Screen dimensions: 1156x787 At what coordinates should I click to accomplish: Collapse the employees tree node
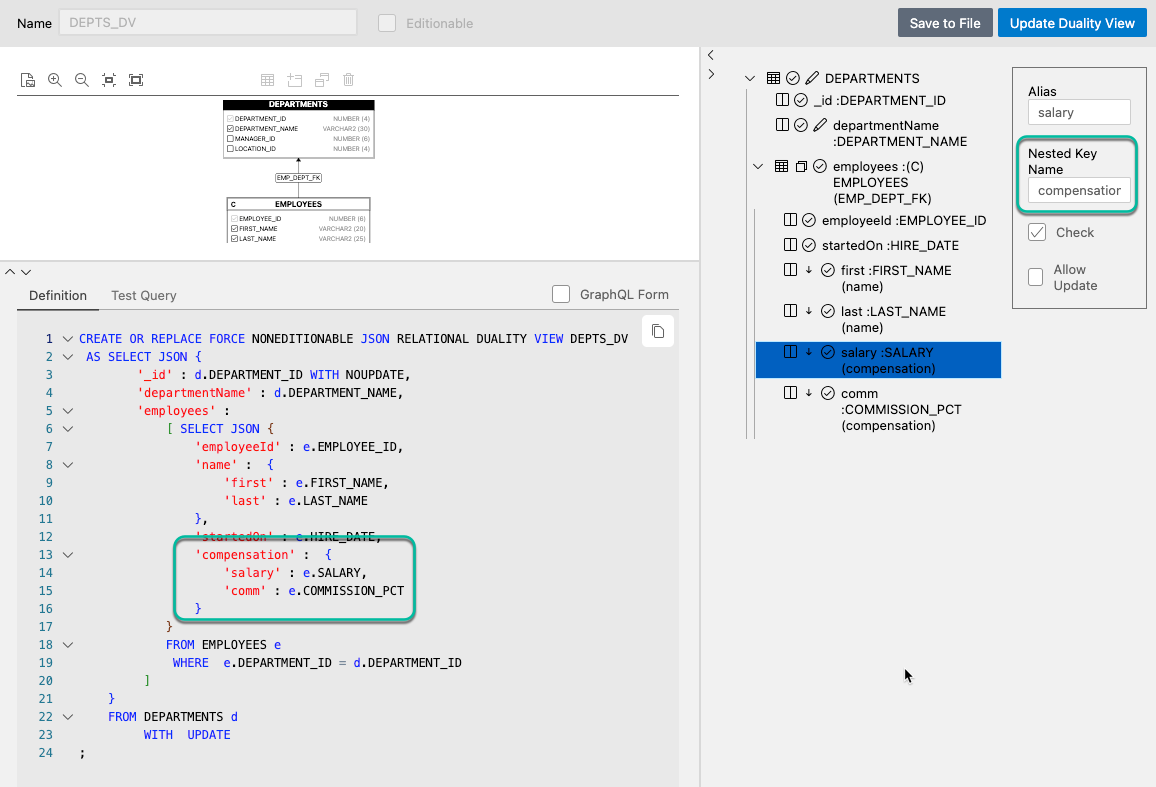click(x=758, y=167)
